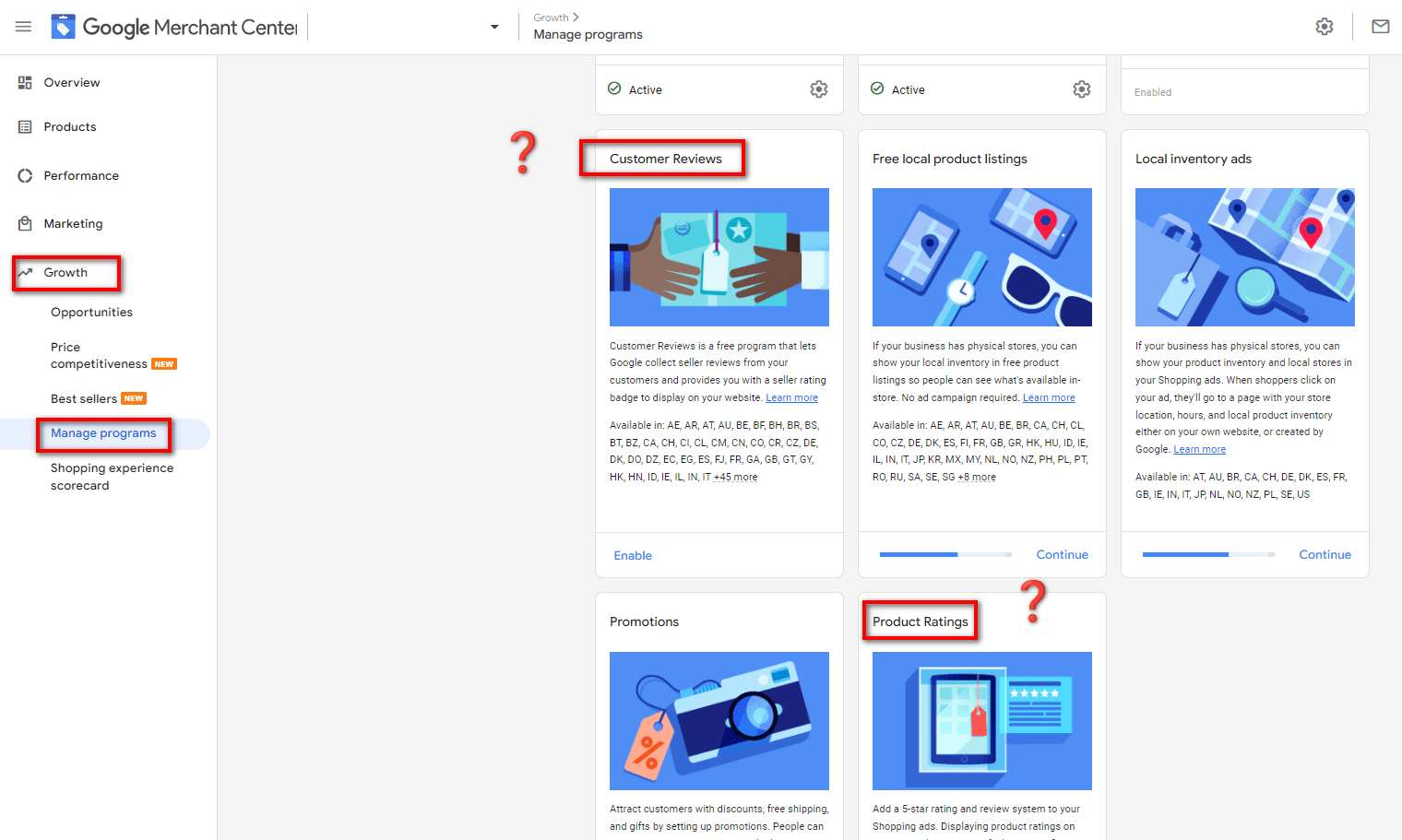This screenshot has height=840, width=1402.
Task: Open gear settings on the first Active program
Action: (818, 89)
